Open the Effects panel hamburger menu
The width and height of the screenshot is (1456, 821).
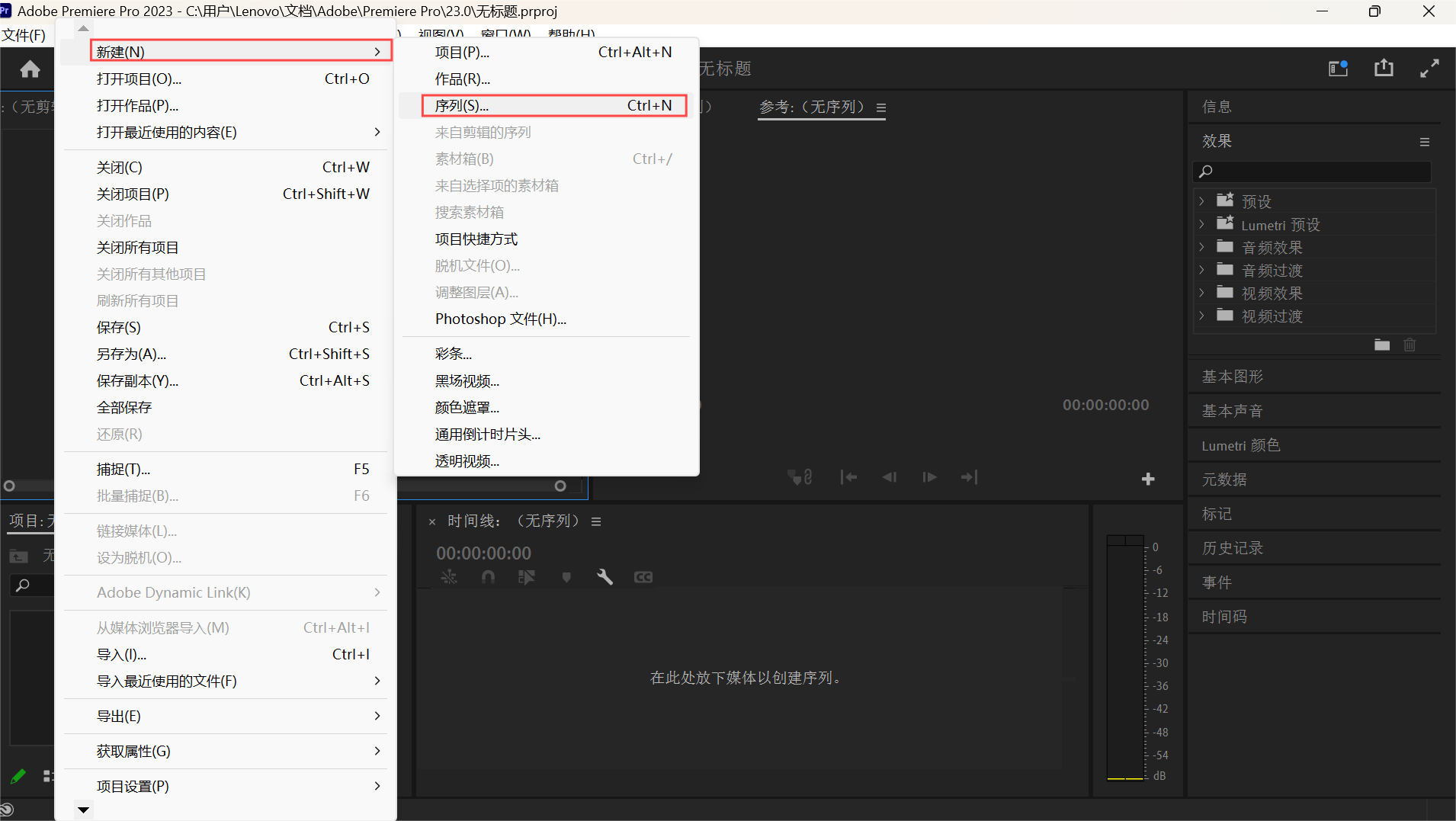pos(1424,142)
